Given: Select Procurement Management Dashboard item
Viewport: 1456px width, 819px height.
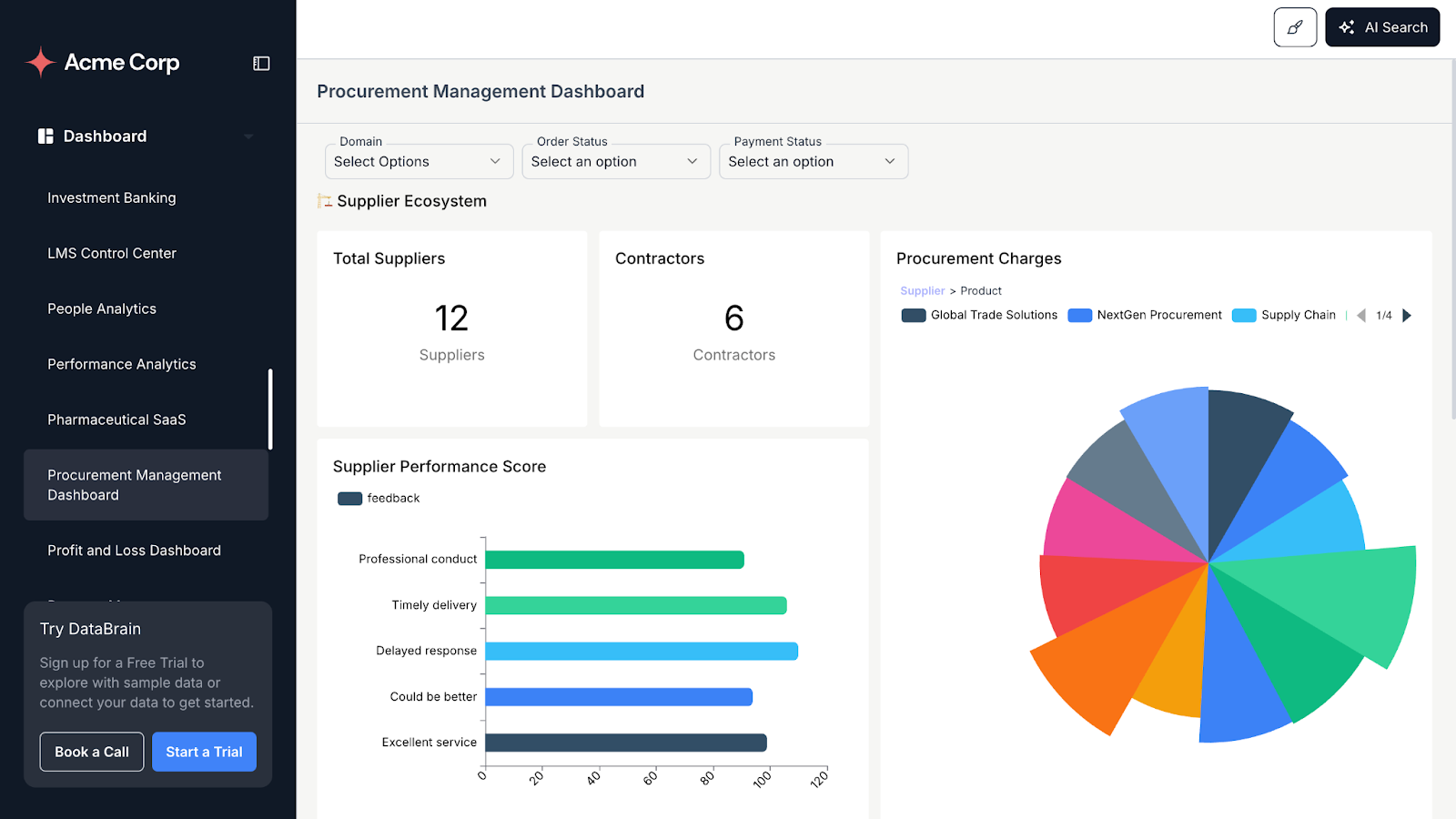Looking at the screenshot, I should pyautogui.click(x=146, y=485).
